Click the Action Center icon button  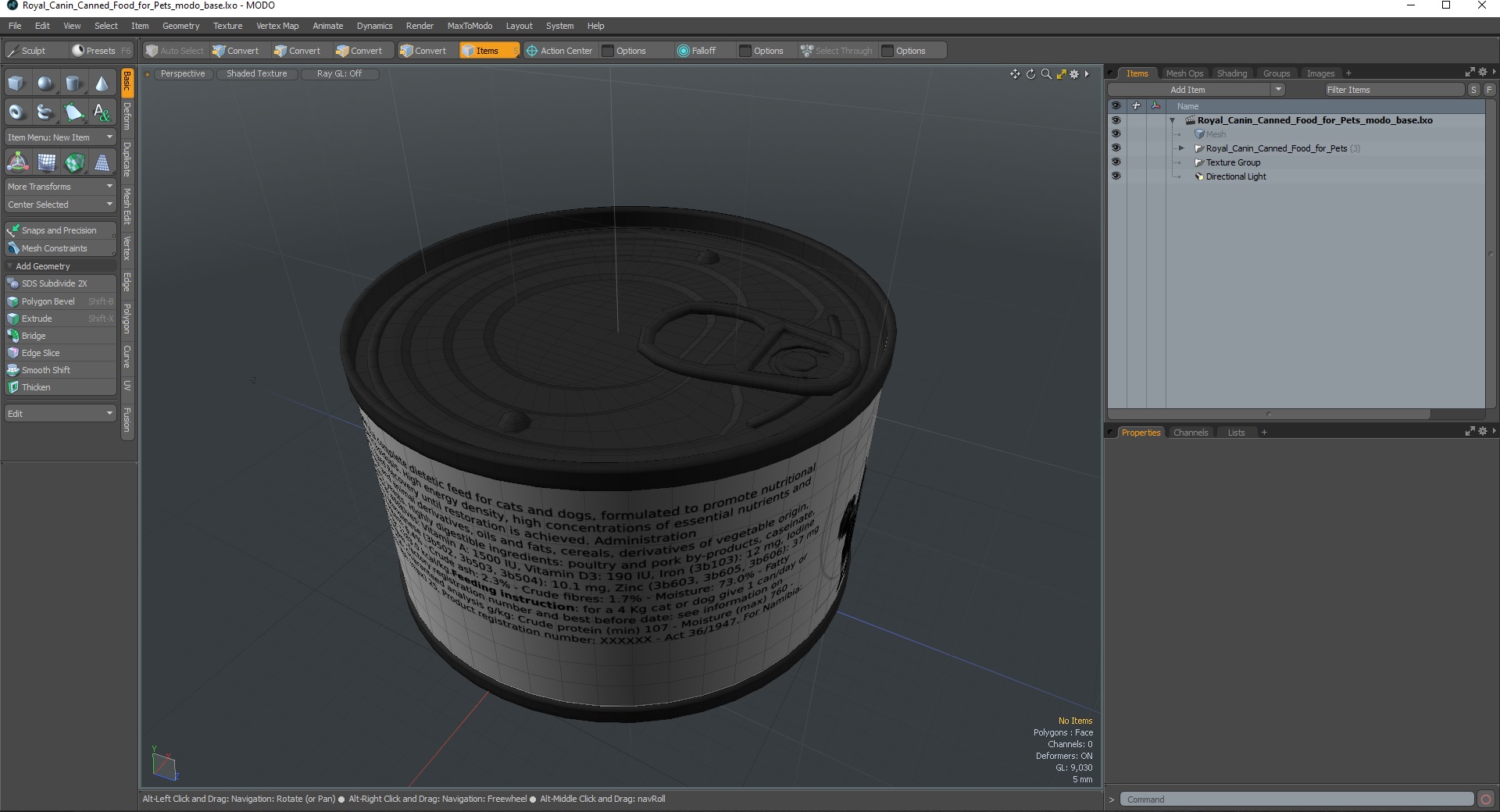[x=559, y=51]
